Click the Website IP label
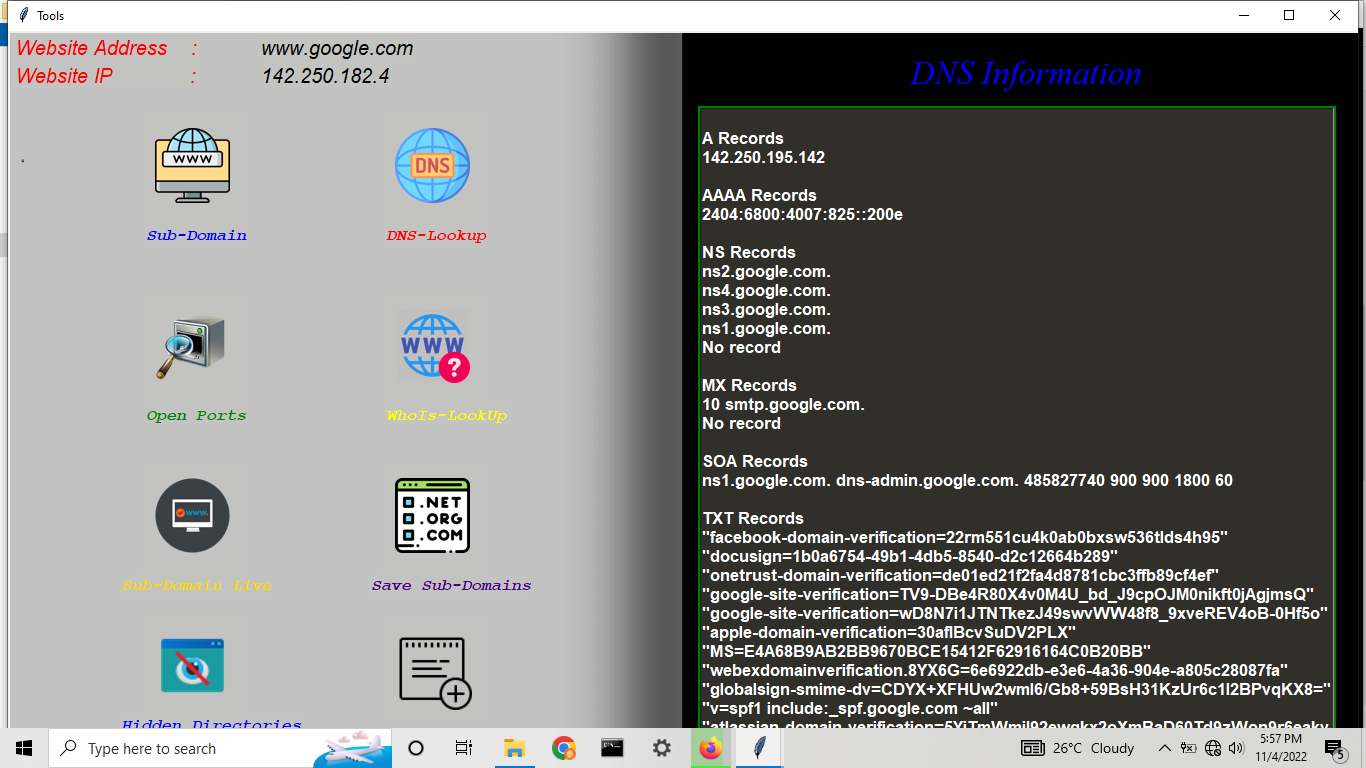Viewport: 1366px width, 768px height. point(65,76)
